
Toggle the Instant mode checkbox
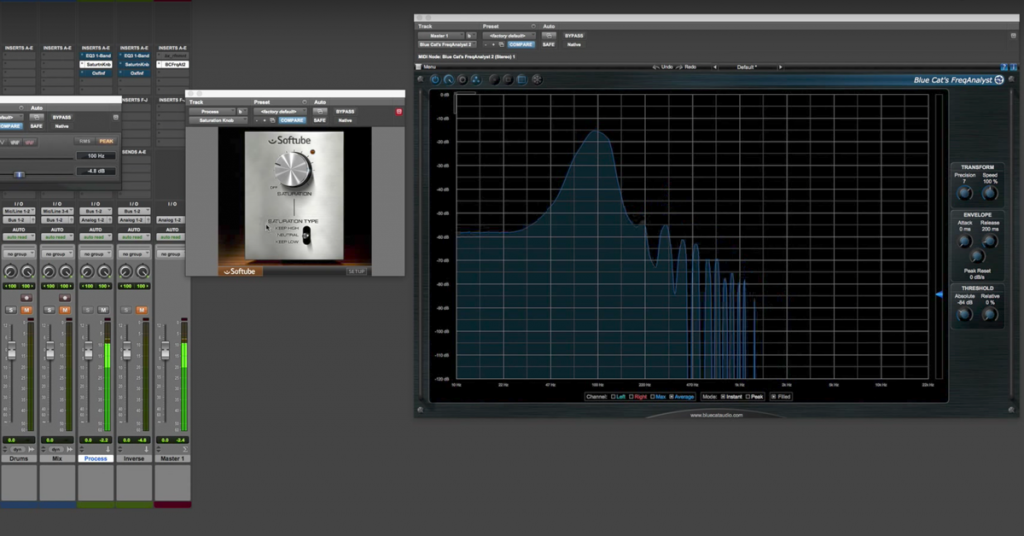(723, 396)
